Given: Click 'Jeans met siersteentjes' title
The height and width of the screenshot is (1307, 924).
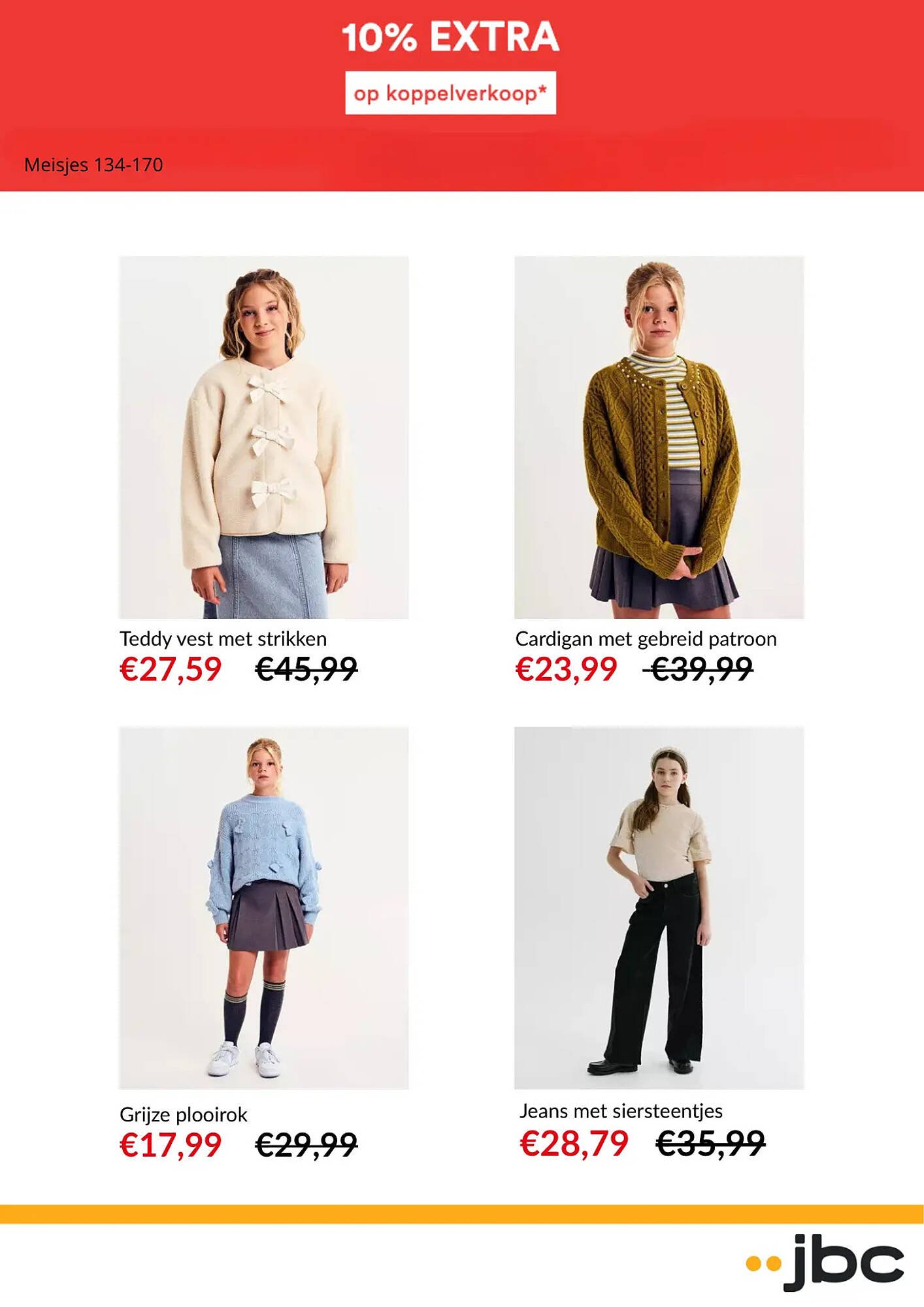Looking at the screenshot, I should [x=621, y=1111].
